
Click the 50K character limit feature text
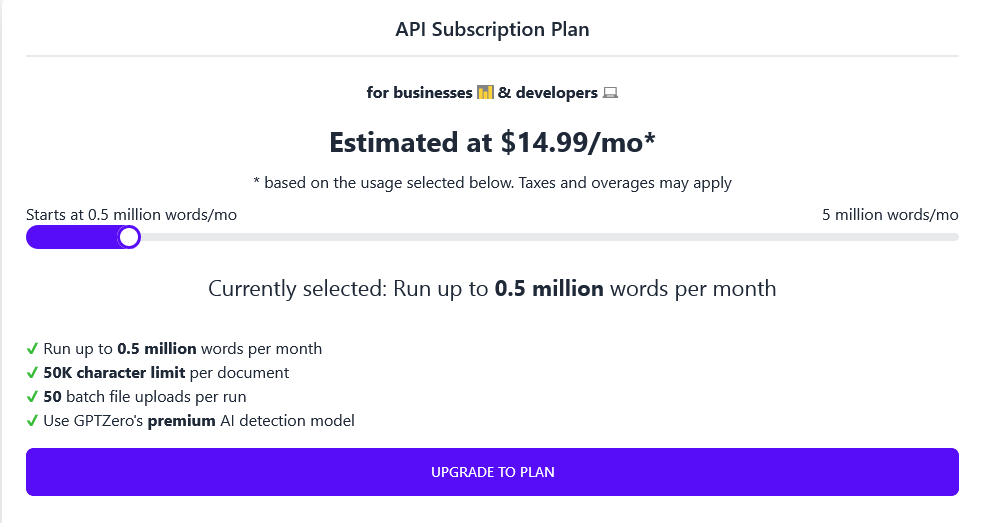tap(166, 373)
